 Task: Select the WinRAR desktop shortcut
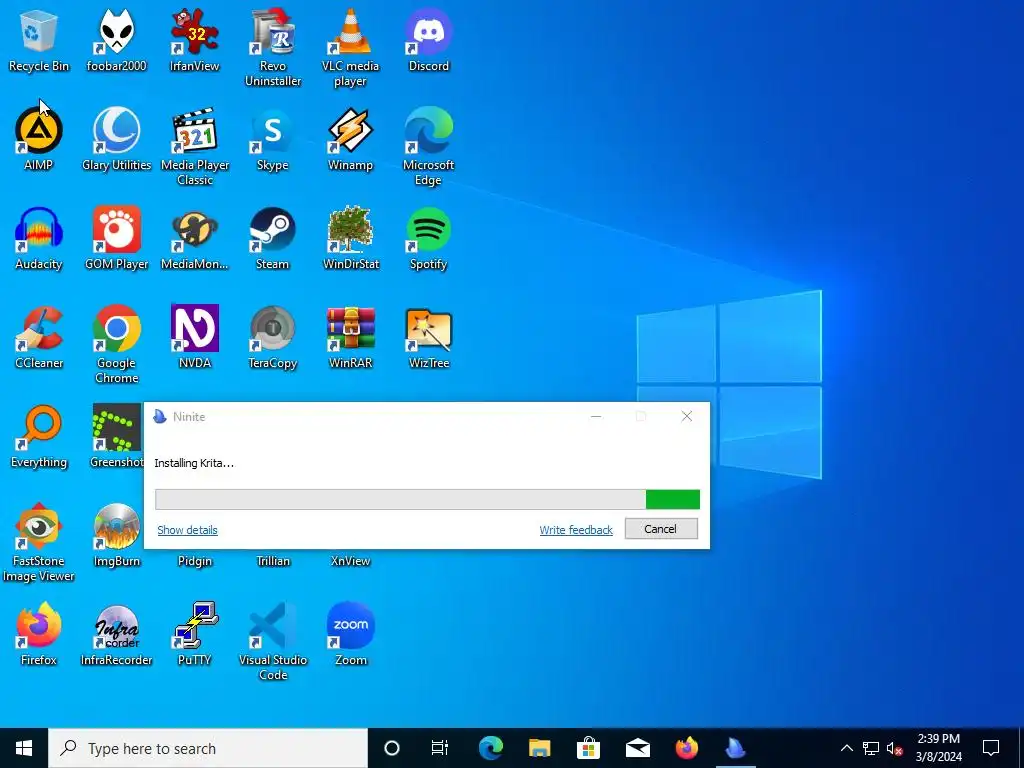coord(351,337)
